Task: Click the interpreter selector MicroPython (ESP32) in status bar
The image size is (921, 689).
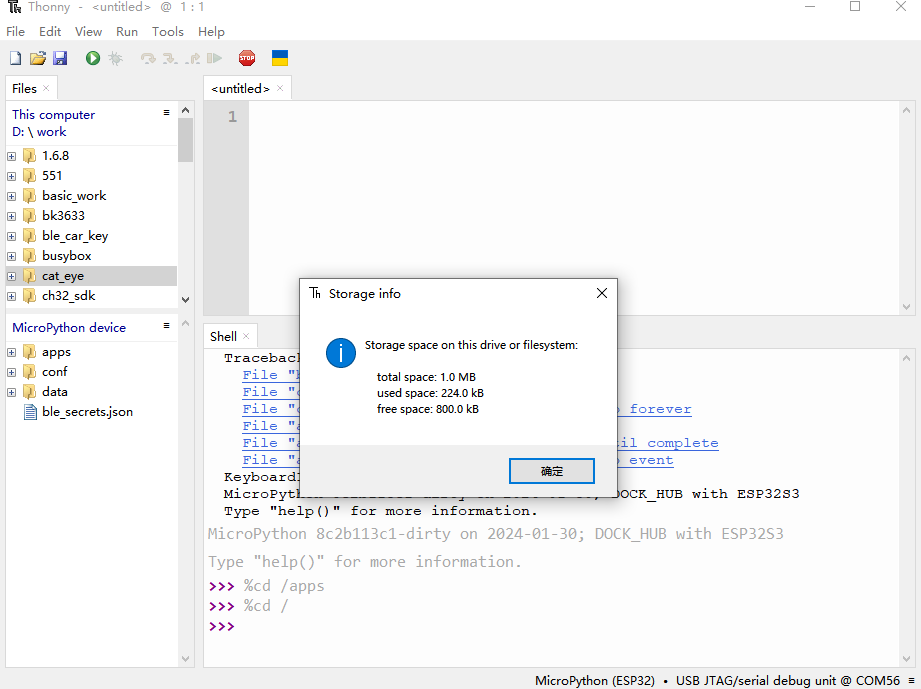Action: click(595, 680)
